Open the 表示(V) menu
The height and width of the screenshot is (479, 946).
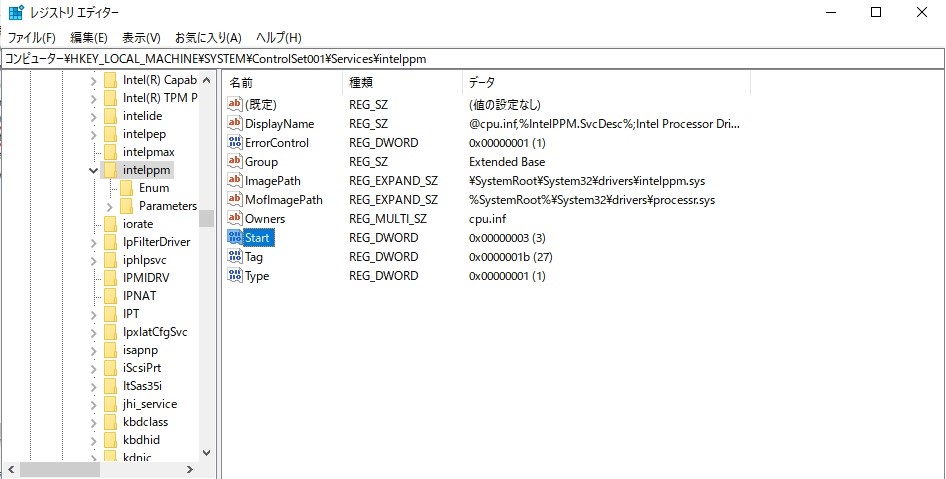tap(141, 38)
